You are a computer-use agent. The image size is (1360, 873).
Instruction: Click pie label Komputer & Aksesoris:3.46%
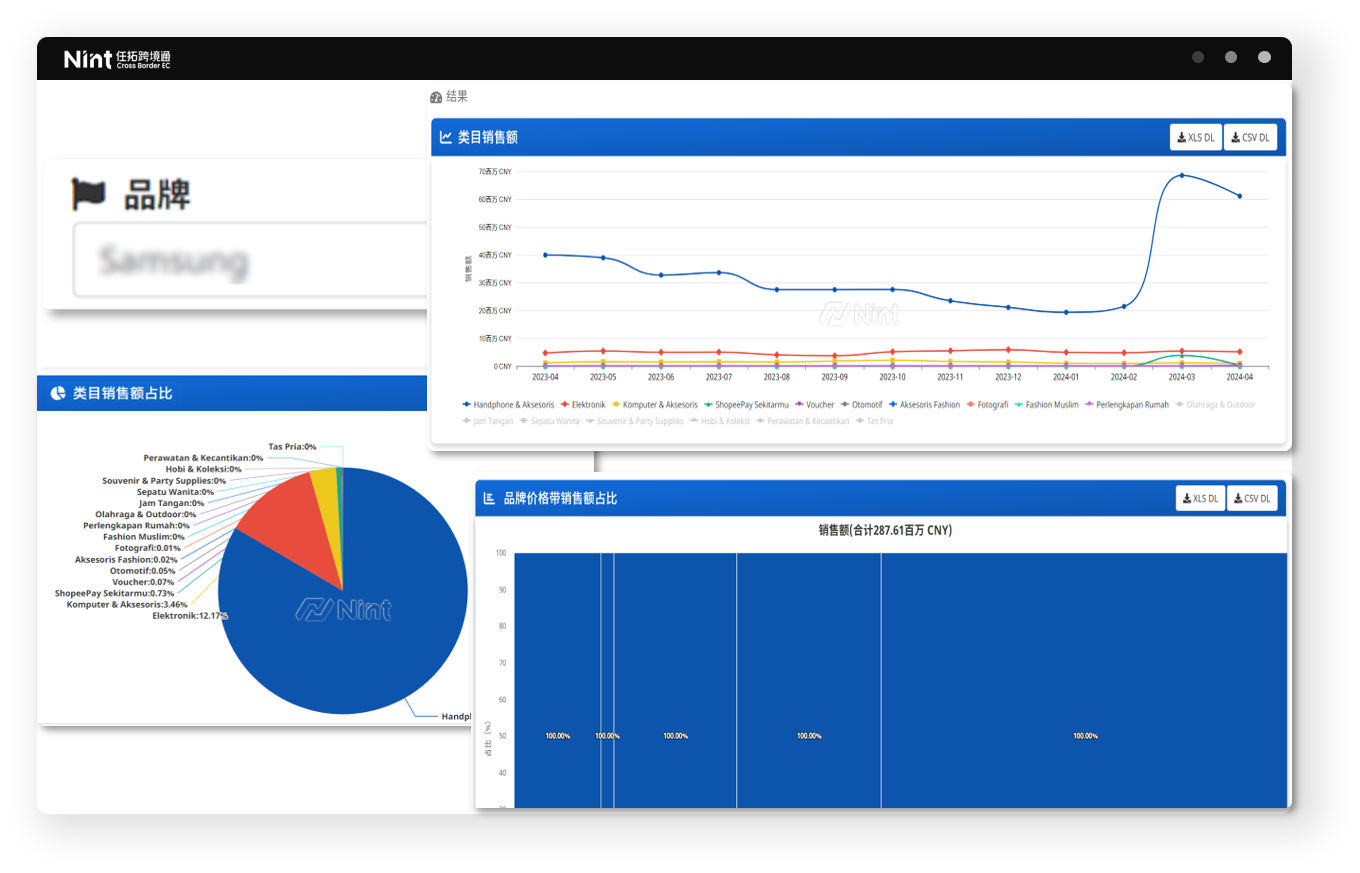127,604
